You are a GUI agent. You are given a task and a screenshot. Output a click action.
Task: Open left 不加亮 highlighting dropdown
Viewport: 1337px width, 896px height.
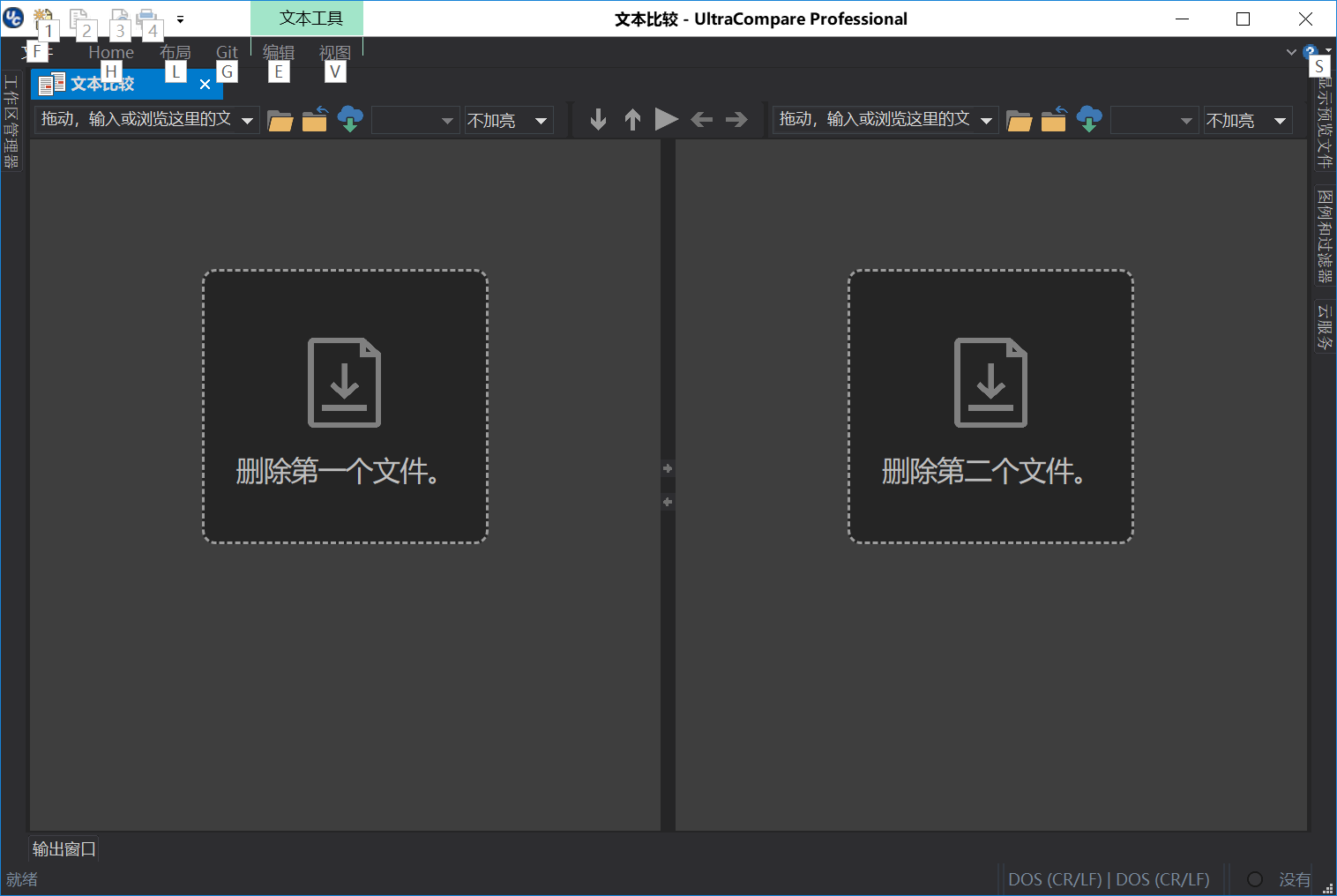509,120
